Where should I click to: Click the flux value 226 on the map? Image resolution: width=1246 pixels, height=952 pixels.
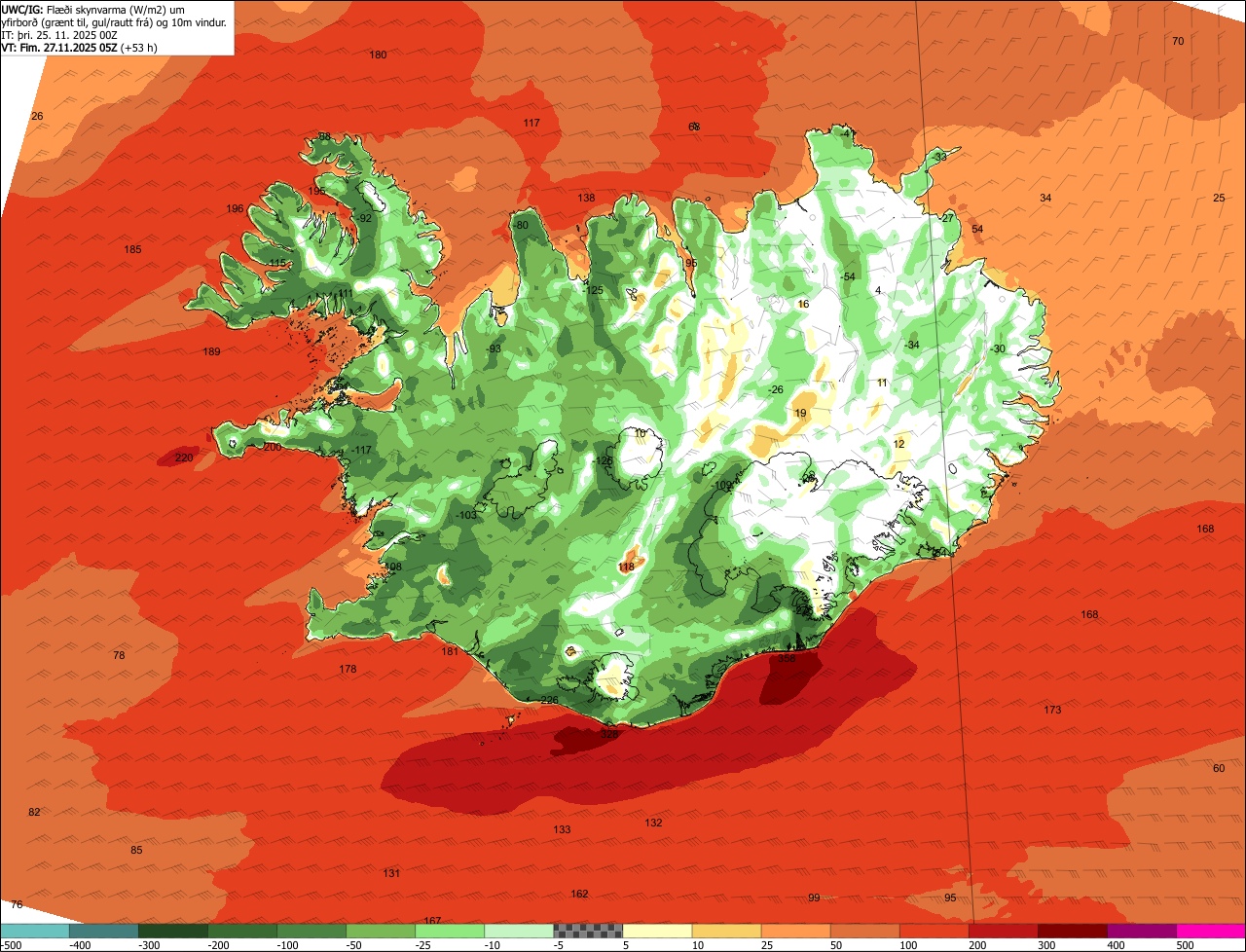pyautogui.click(x=549, y=700)
